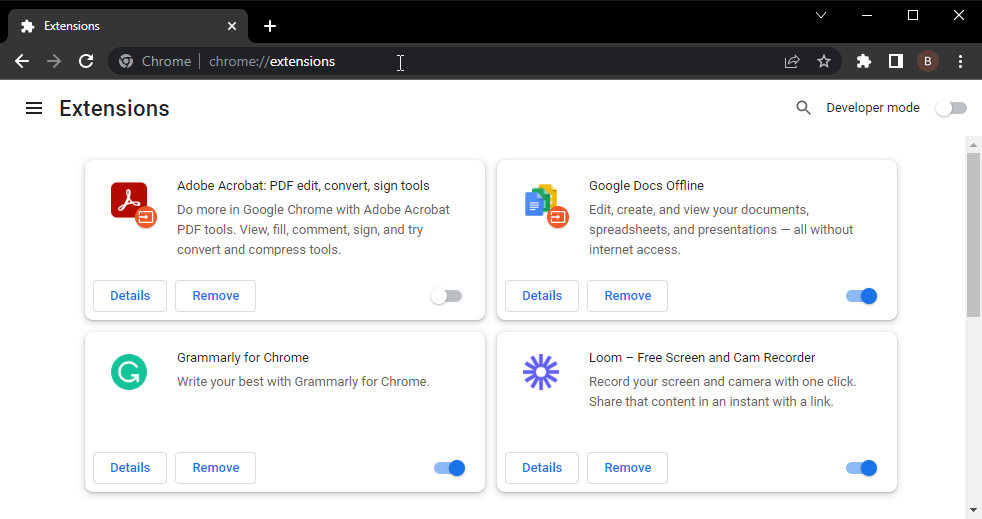Remove the Grammarly for Chrome extension
982x519 pixels.
tap(215, 468)
